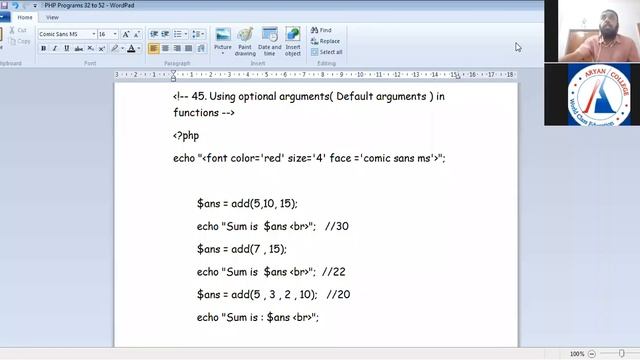640x360 pixels.
Task: Click the Decrease indent icon
Action: tap(154, 34)
